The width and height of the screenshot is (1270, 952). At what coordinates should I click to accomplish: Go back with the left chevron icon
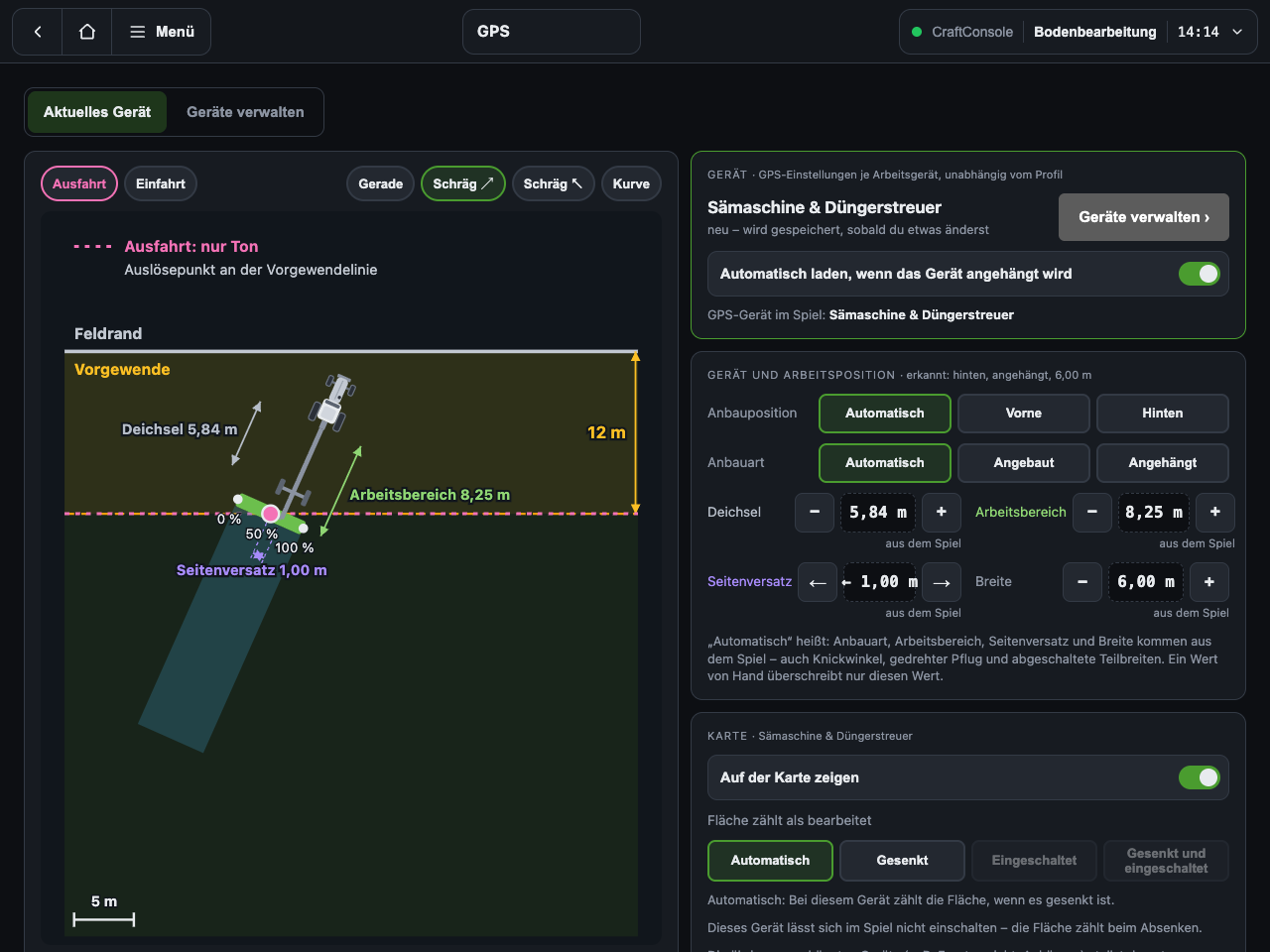tap(38, 32)
